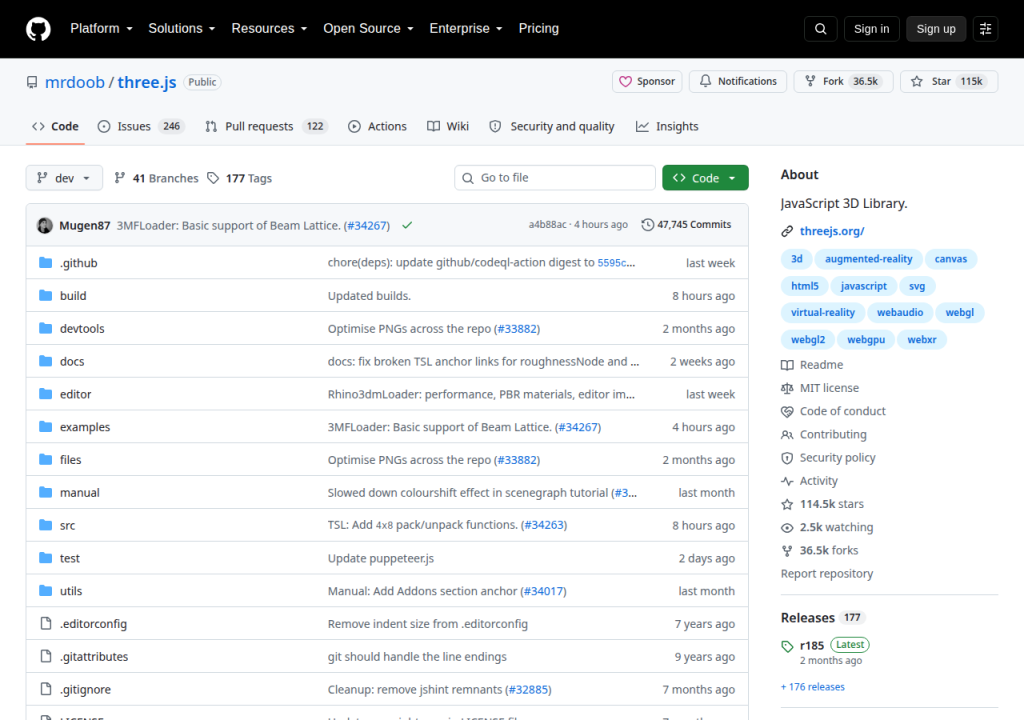The width and height of the screenshot is (1024, 720).
Task: Click the .gitignore file icon
Action: [x=46, y=689]
